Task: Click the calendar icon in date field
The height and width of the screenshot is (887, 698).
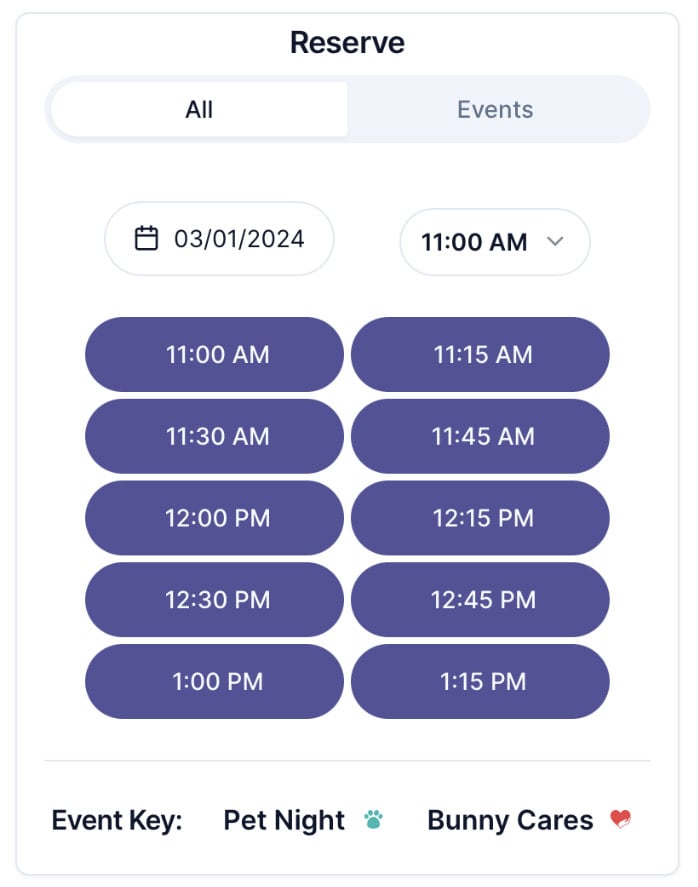Action: (x=147, y=239)
